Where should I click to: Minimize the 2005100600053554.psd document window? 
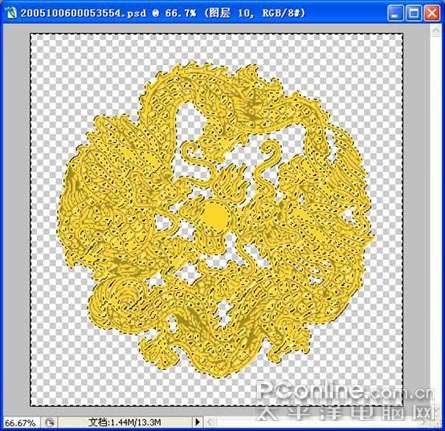tap(395, 13)
